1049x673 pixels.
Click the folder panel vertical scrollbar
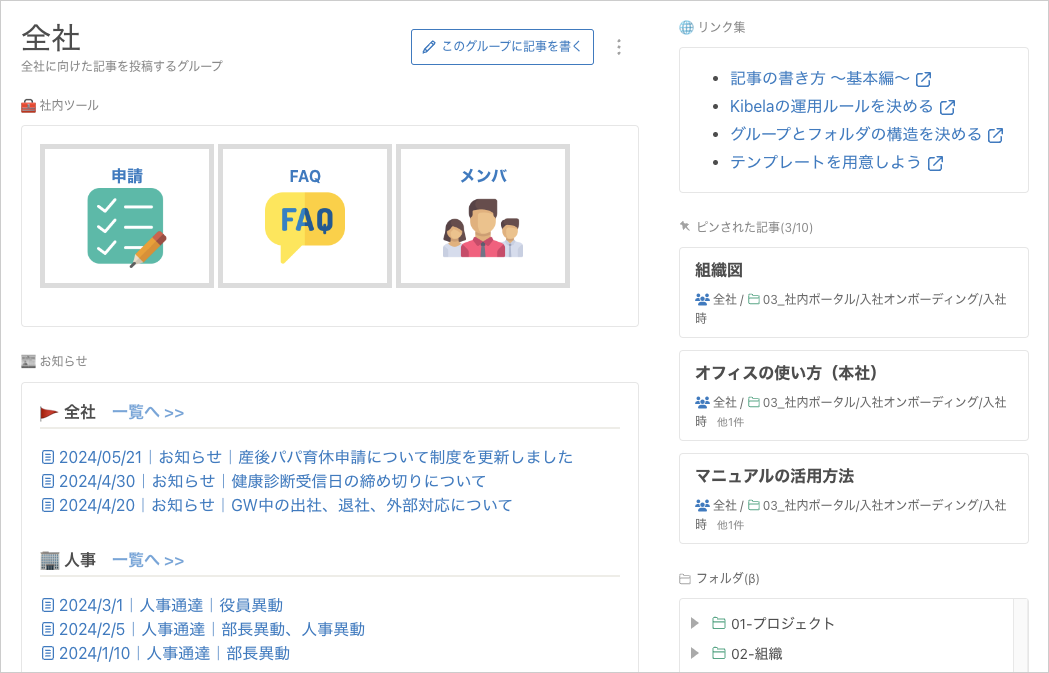point(1020,635)
